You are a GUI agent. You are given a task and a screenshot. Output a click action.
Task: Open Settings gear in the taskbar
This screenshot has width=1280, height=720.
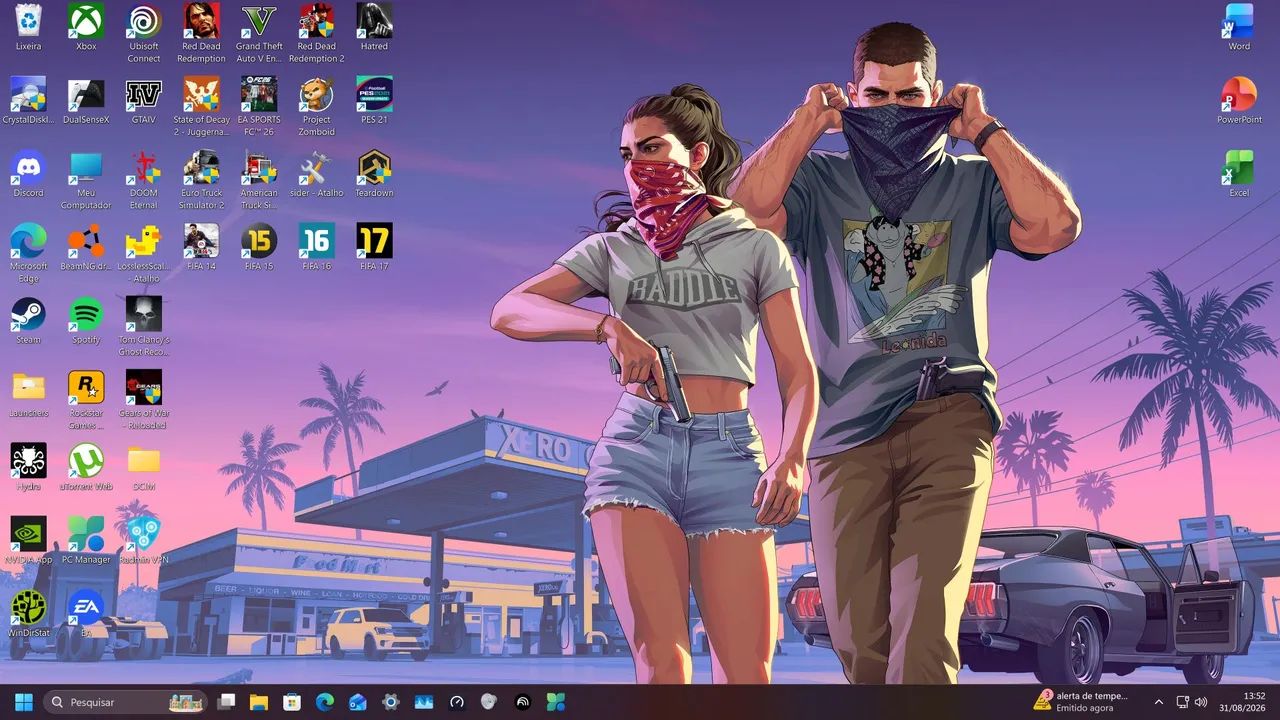click(x=391, y=702)
